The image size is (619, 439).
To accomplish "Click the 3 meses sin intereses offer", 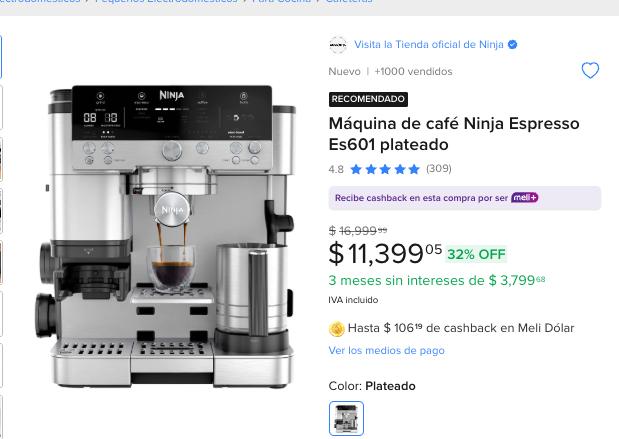I will click(x=437, y=280).
